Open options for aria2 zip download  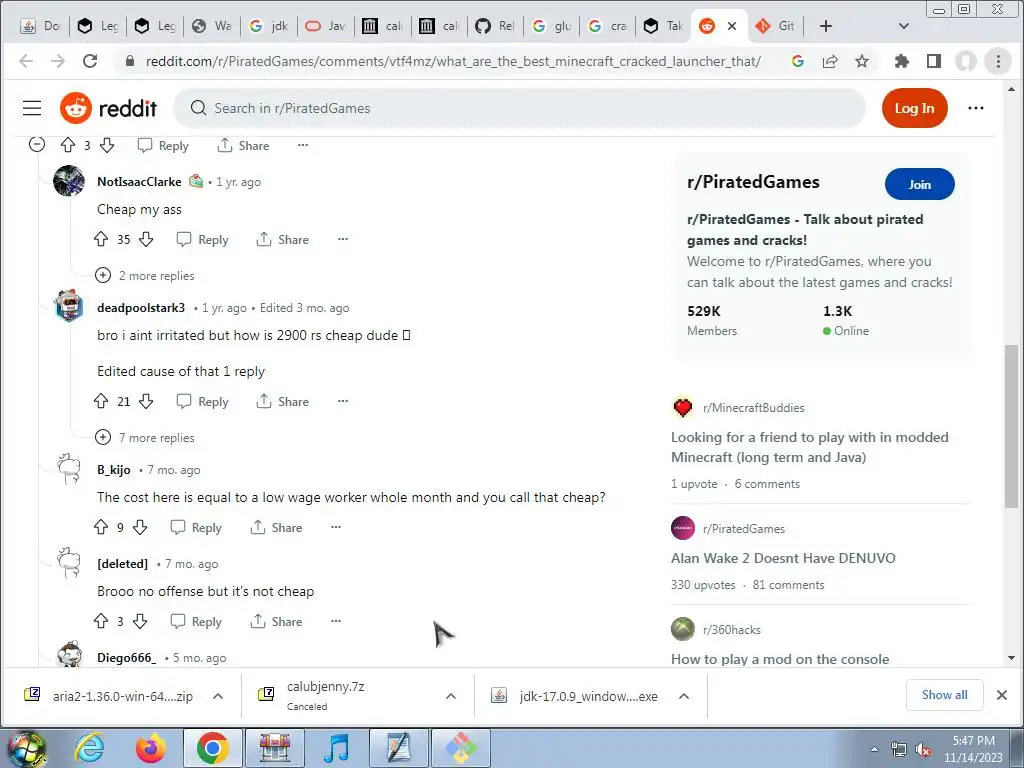point(218,696)
